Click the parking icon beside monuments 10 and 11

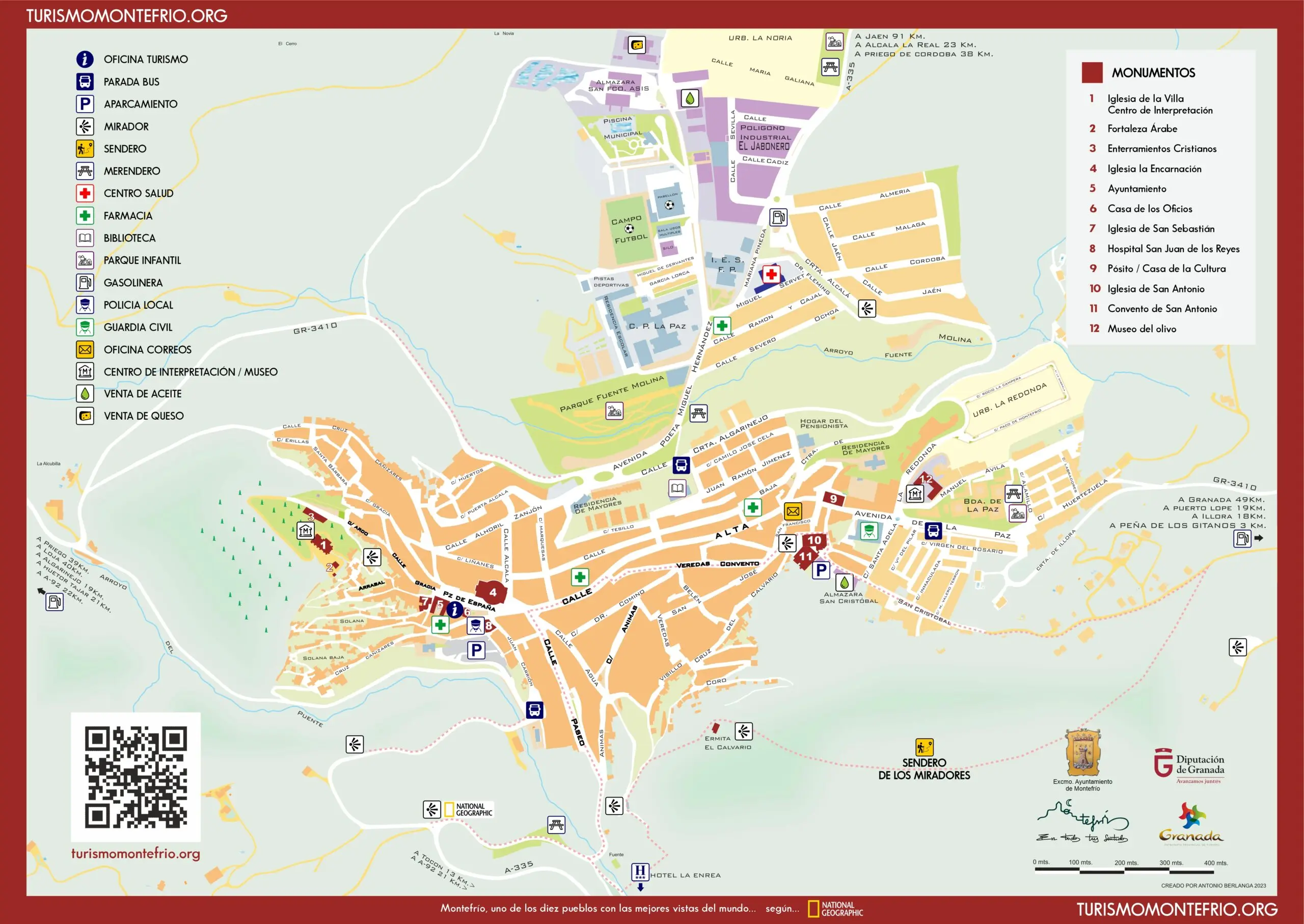click(x=821, y=569)
